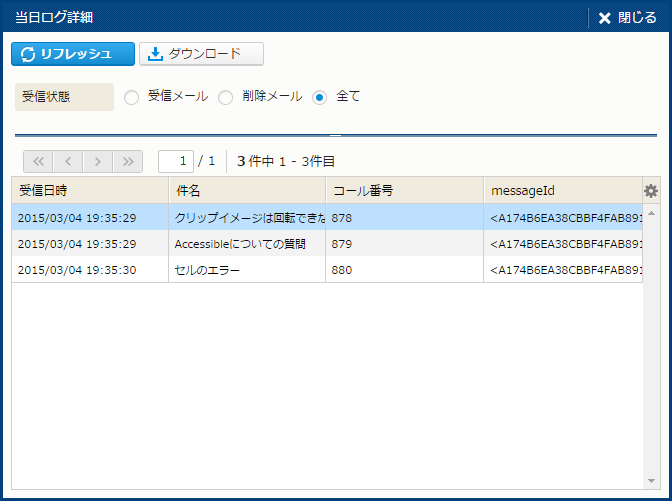
Task: Go to previous page arrow
Action: click(x=68, y=161)
